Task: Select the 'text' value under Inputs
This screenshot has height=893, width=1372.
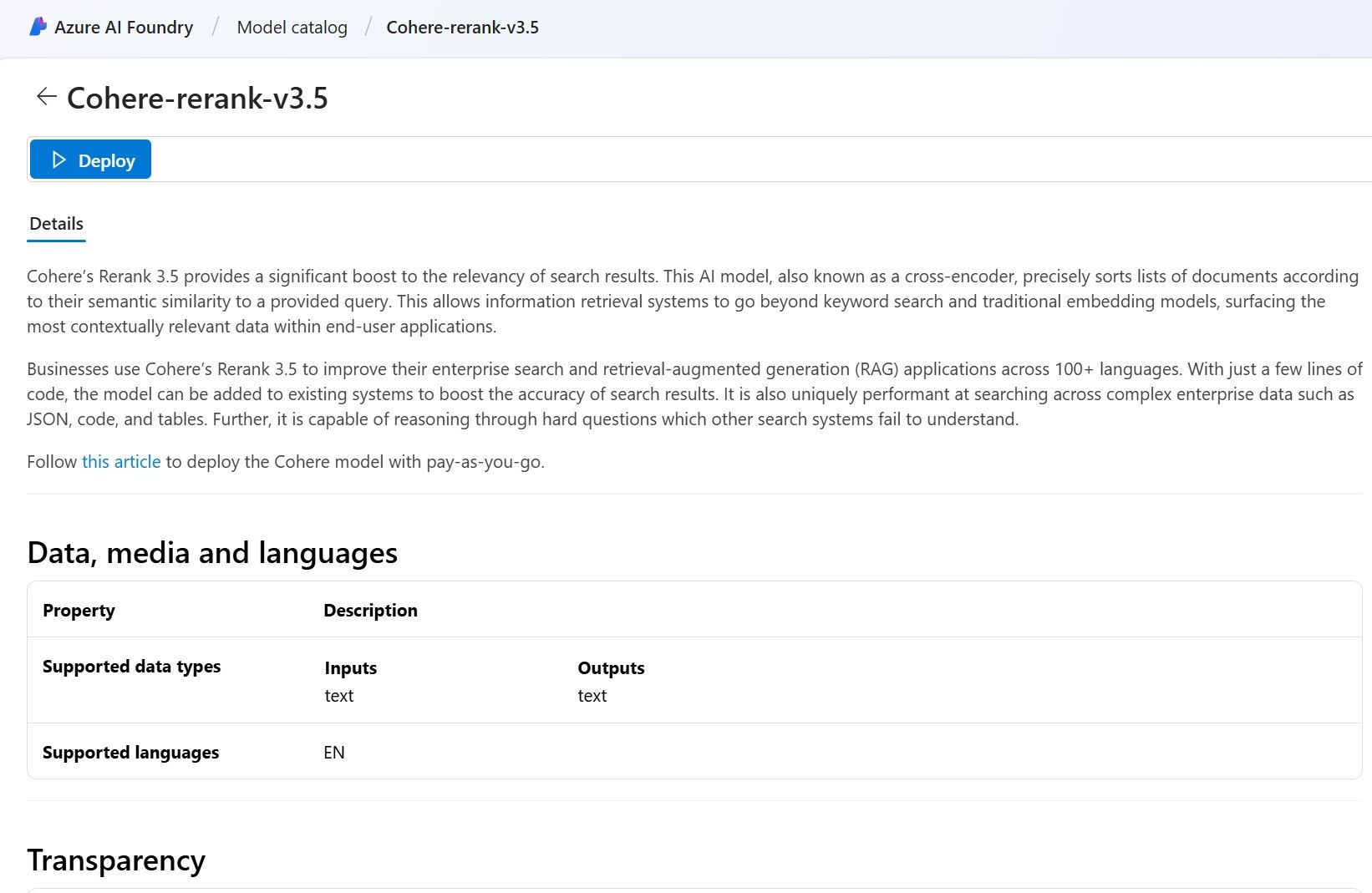Action: tap(339, 696)
